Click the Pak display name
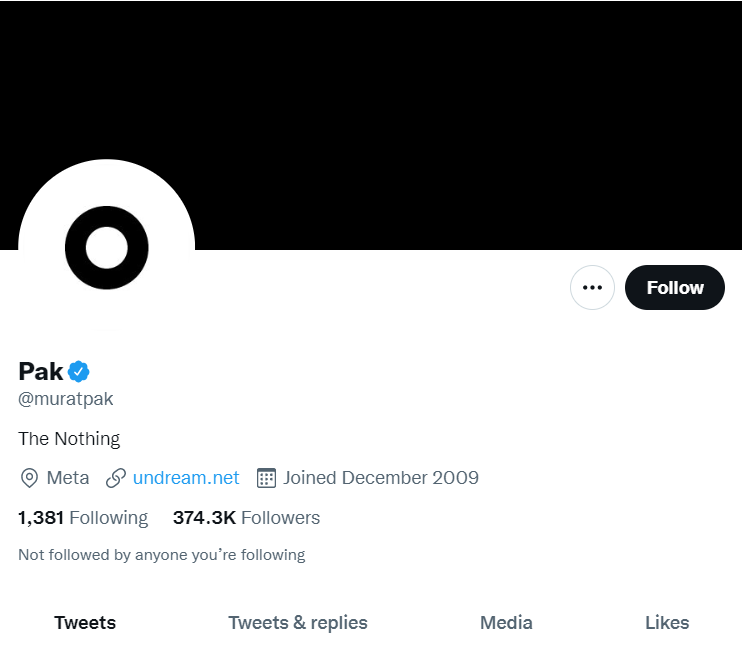The height and width of the screenshot is (650, 742). [41, 372]
